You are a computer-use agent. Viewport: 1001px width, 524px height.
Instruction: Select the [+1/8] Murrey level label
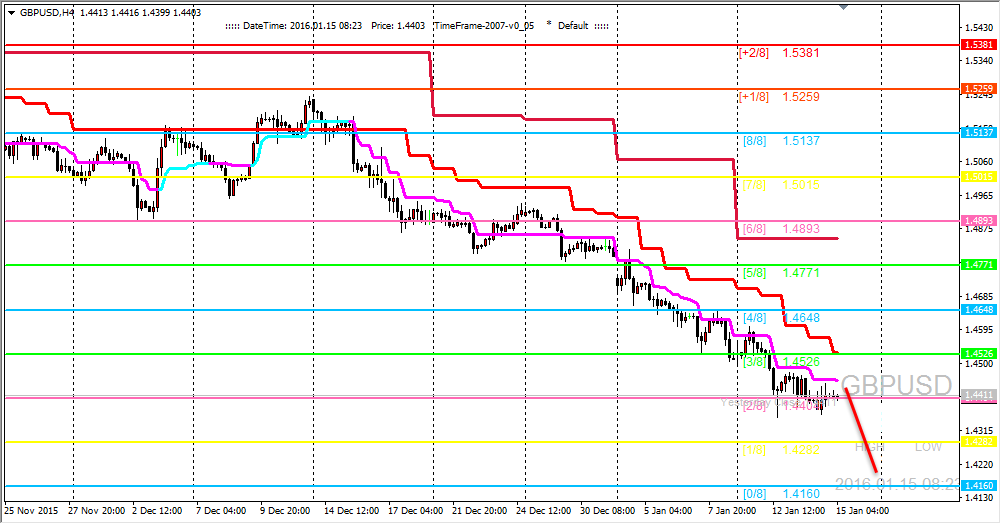click(753, 97)
